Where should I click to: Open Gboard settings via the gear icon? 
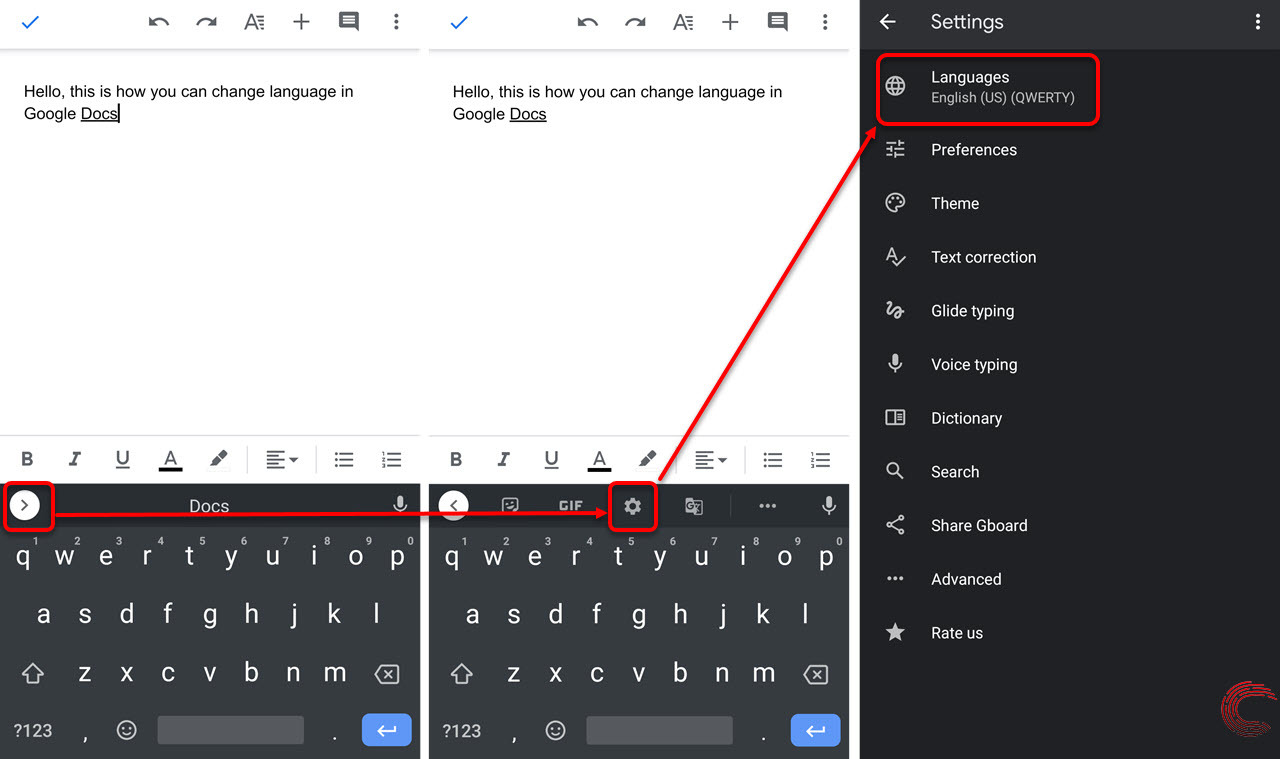click(x=633, y=505)
